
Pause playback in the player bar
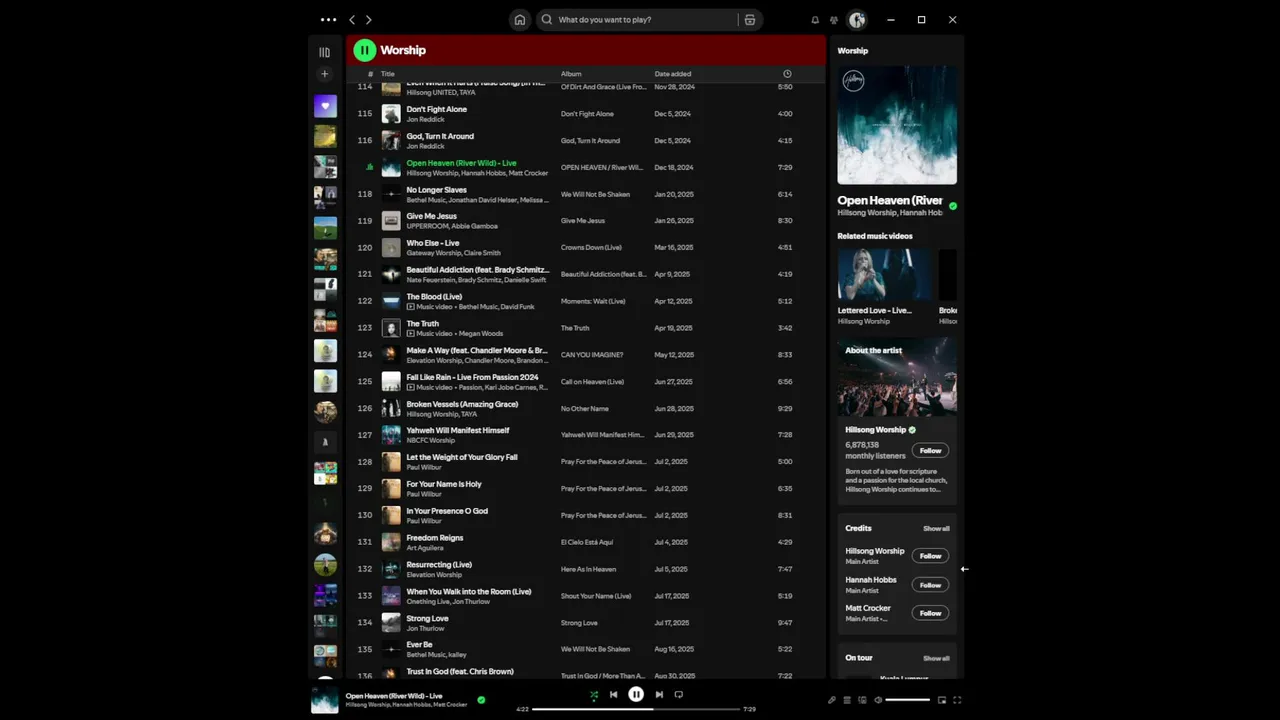point(636,694)
